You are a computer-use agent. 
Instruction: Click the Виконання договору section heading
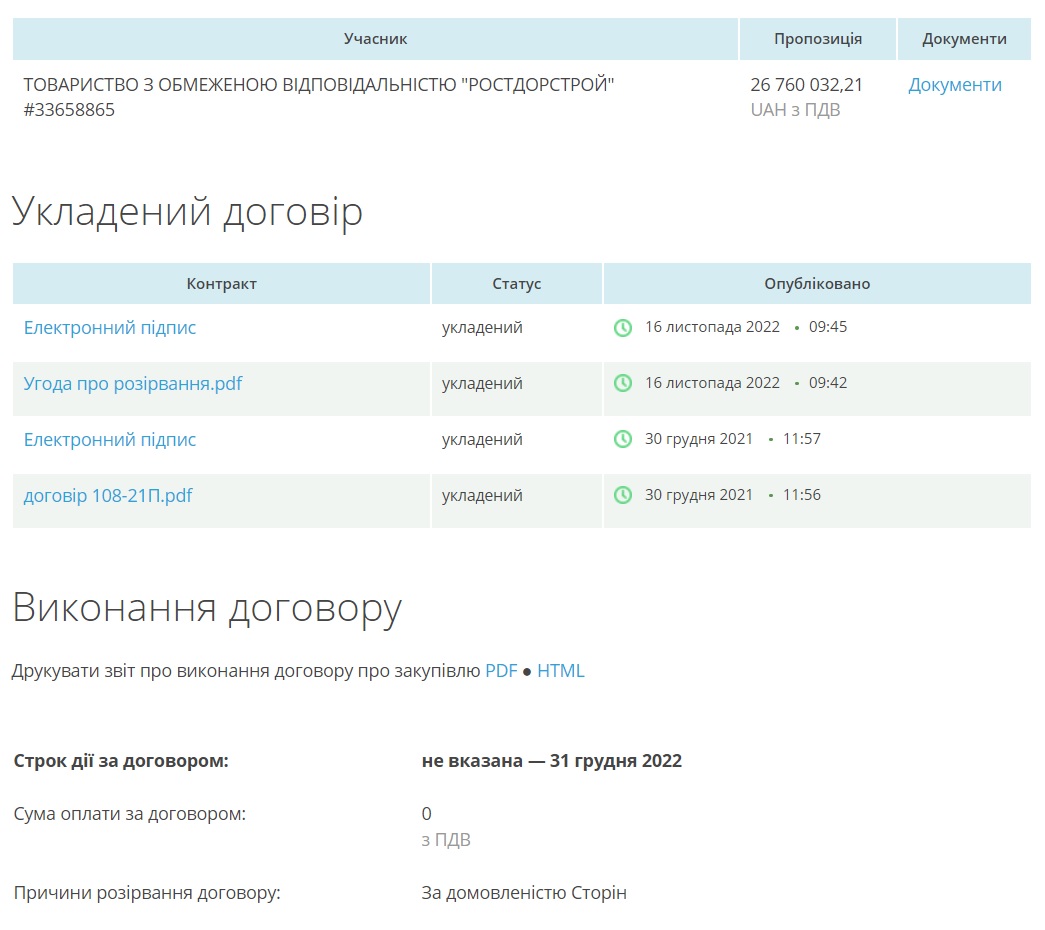pos(207,608)
